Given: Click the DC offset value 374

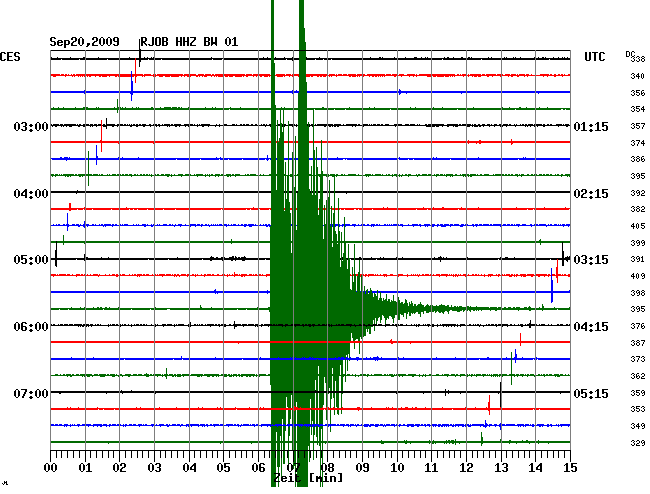Looking at the screenshot, I should pos(638,143).
